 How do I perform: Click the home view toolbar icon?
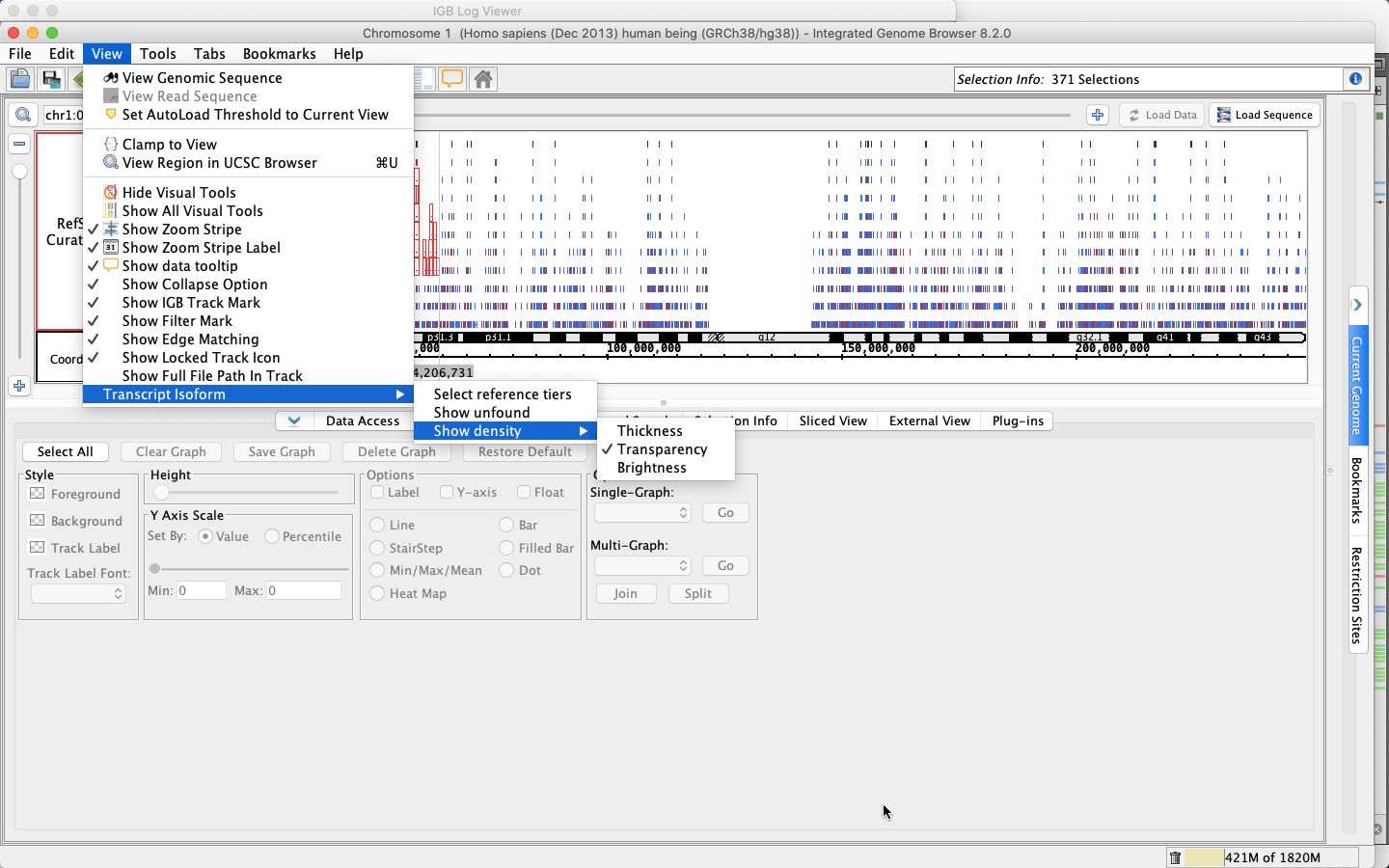click(483, 79)
